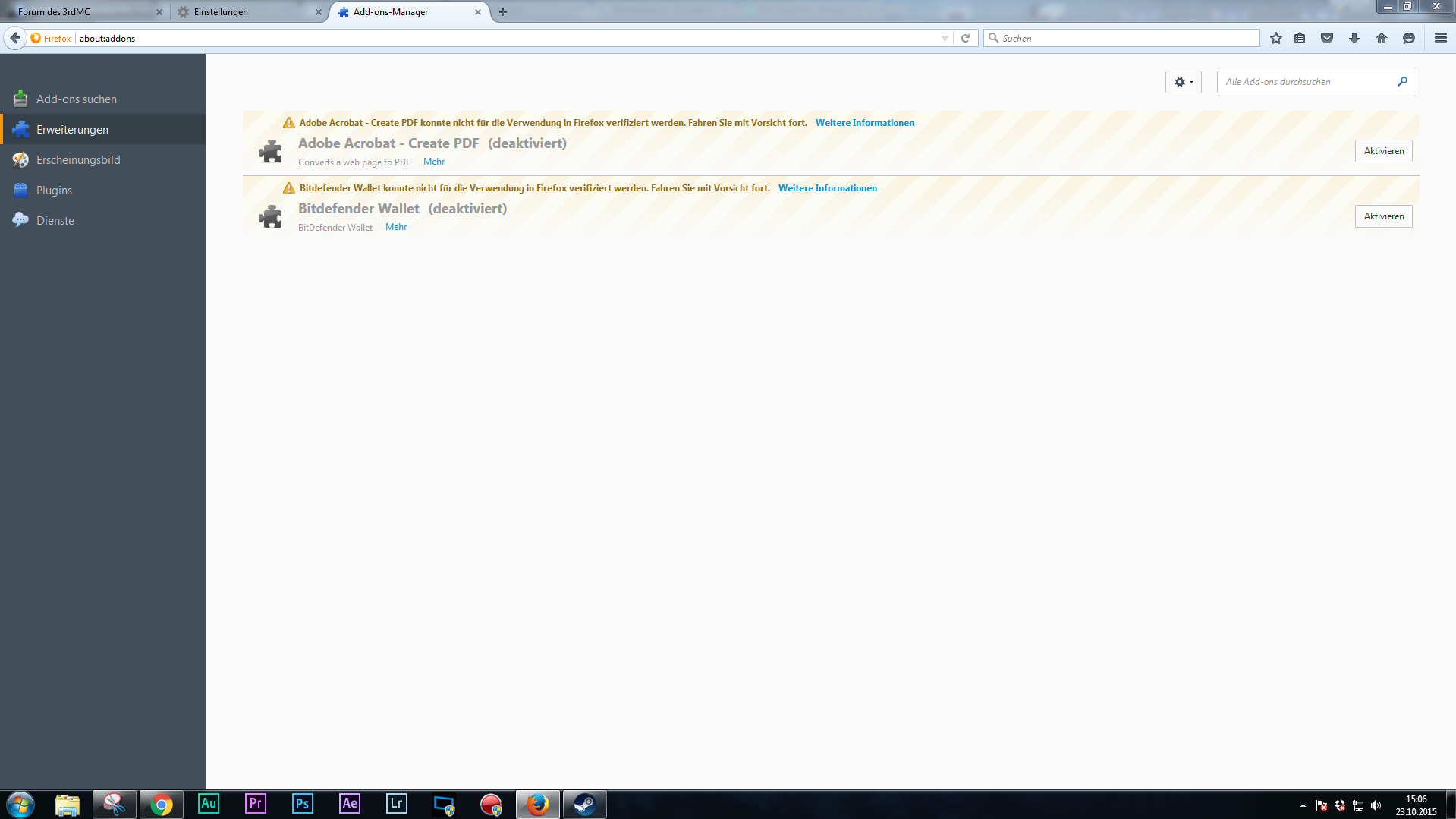
Task: Click extension title 'Adobe Acrobat - Create PDF'
Action: coord(388,143)
